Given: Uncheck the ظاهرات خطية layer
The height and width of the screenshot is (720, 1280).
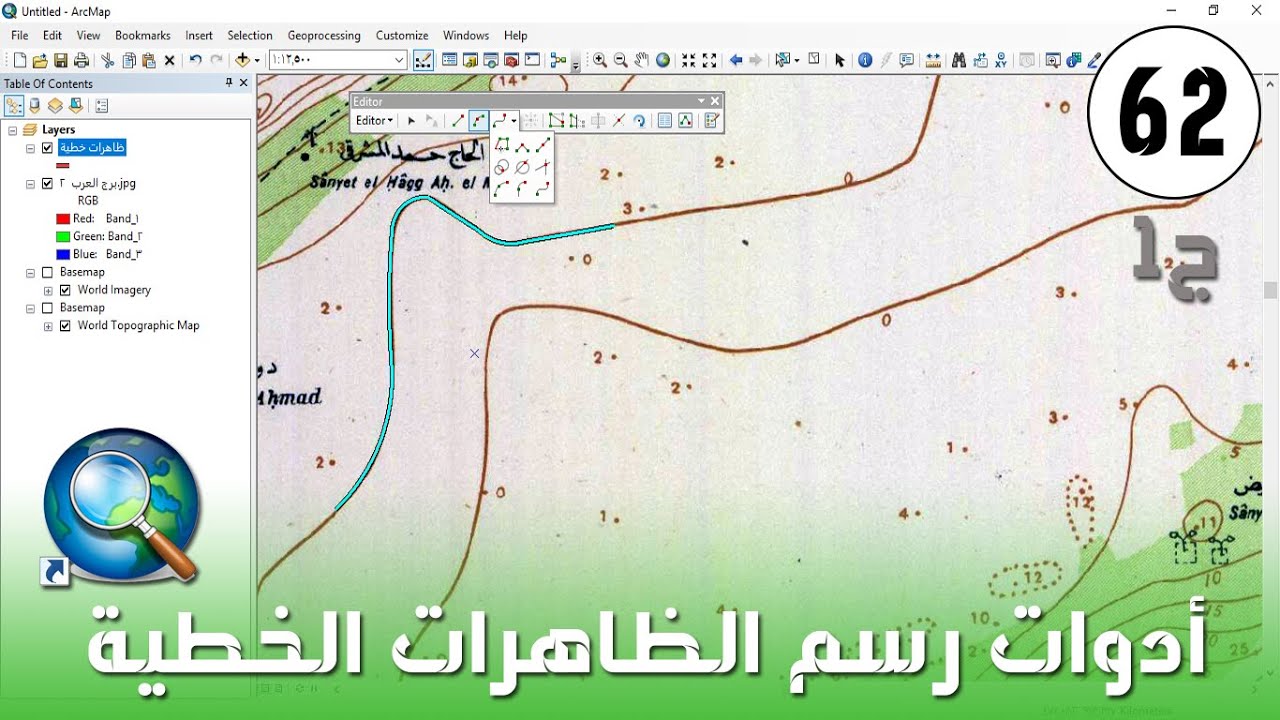Looking at the screenshot, I should 47,148.
